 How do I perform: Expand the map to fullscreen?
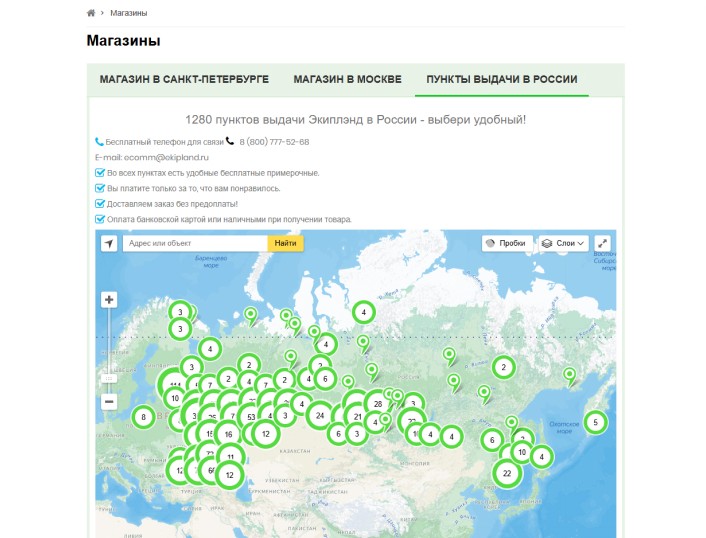(603, 243)
